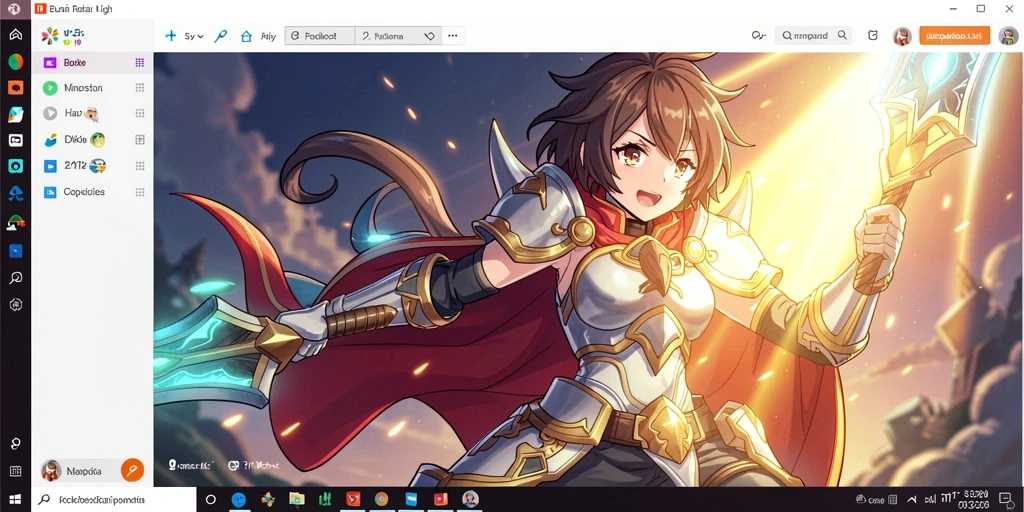The width and height of the screenshot is (1024, 512).
Task: Open the home icon in dark left rail
Action: click(16, 35)
